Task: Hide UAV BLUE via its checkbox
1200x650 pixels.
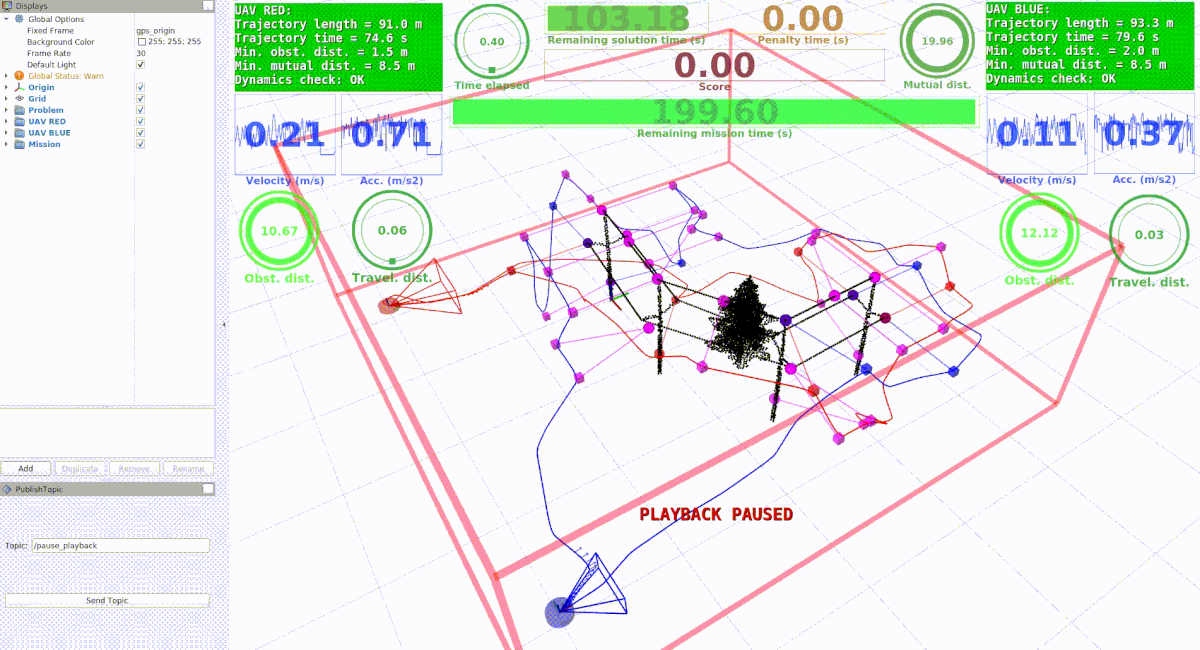Action: pyautogui.click(x=140, y=133)
